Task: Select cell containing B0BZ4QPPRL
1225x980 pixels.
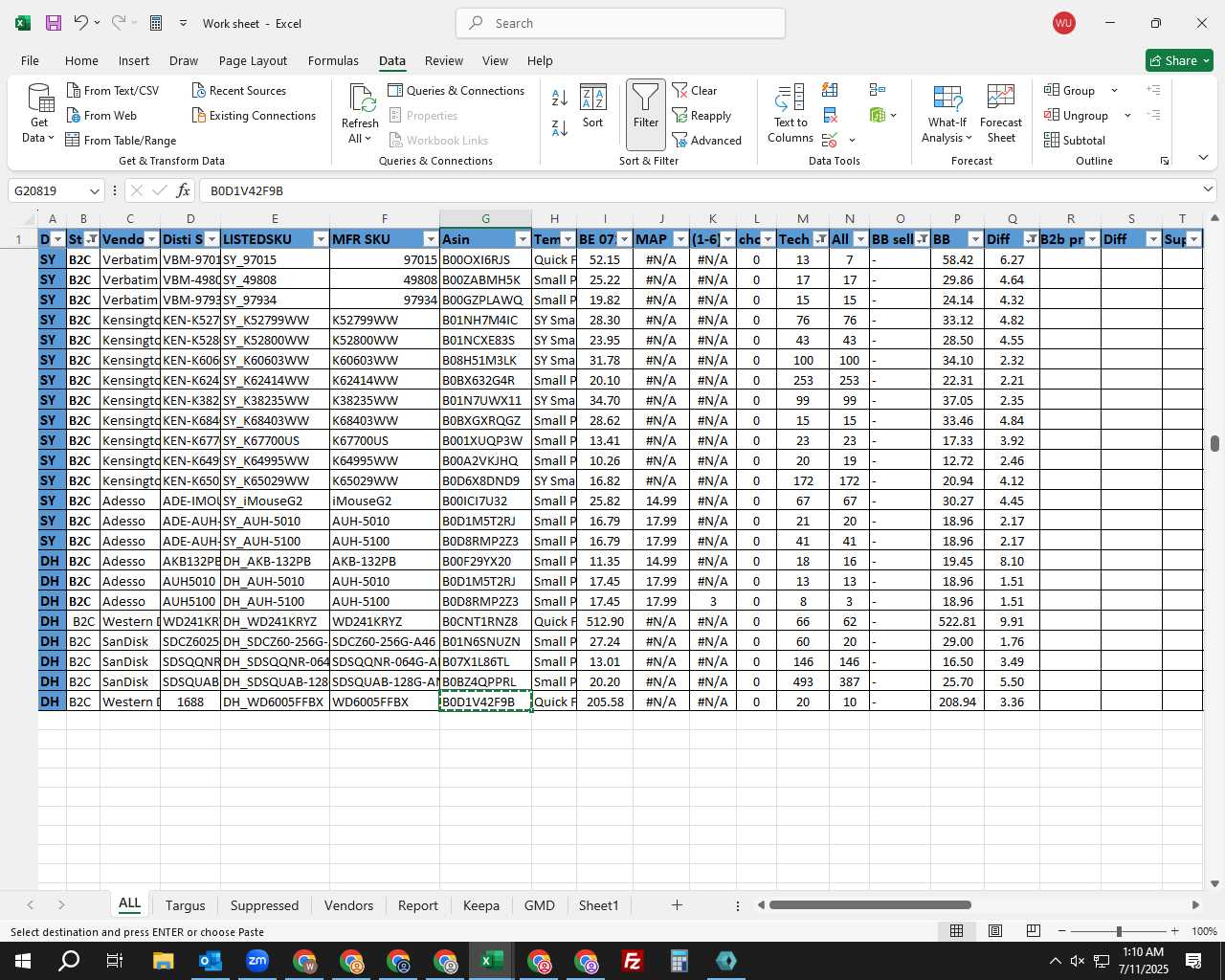Action: click(x=485, y=681)
